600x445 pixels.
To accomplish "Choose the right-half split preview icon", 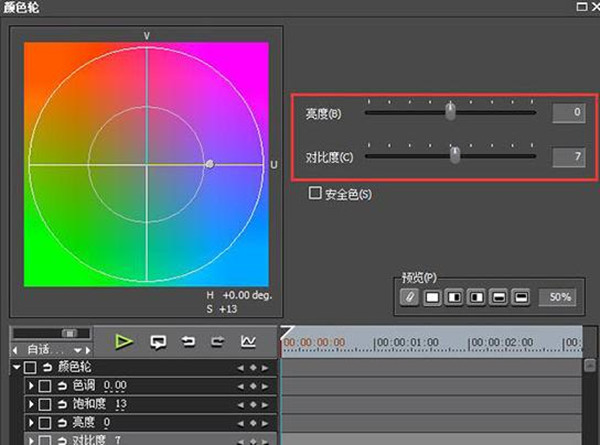I will [476, 297].
